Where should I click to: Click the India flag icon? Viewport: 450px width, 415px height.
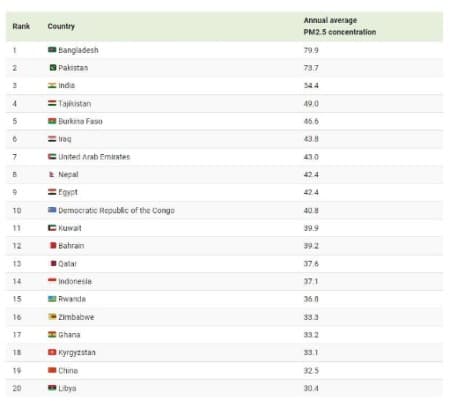point(52,85)
